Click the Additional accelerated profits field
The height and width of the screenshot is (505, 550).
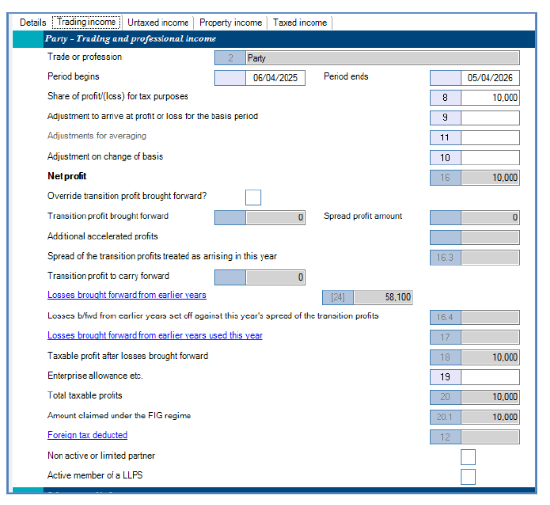click(x=490, y=237)
